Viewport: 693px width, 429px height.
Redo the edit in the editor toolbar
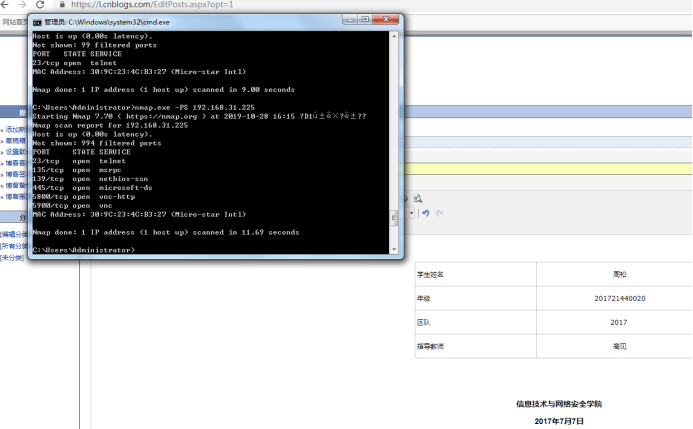(x=439, y=213)
